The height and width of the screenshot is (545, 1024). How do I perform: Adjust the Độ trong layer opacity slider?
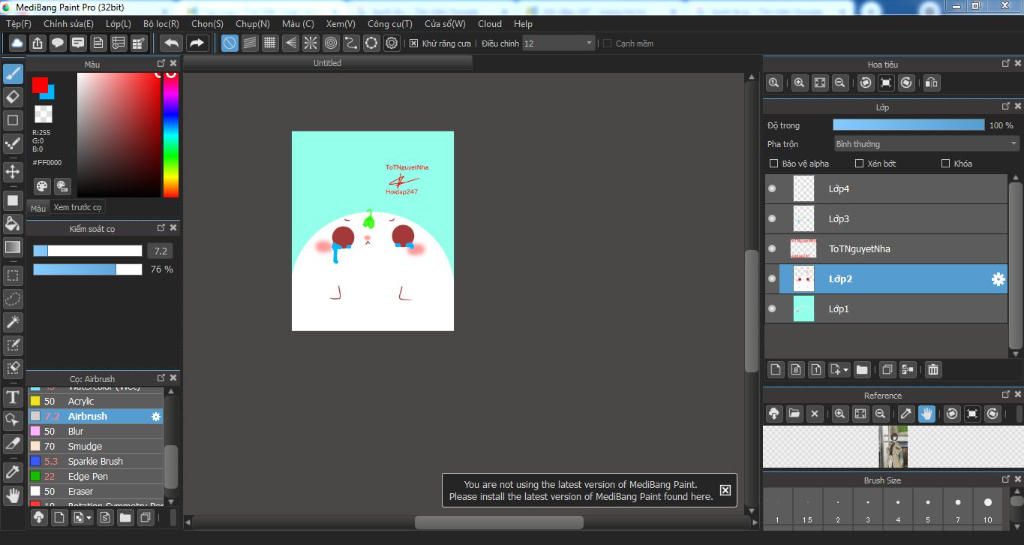pos(908,125)
